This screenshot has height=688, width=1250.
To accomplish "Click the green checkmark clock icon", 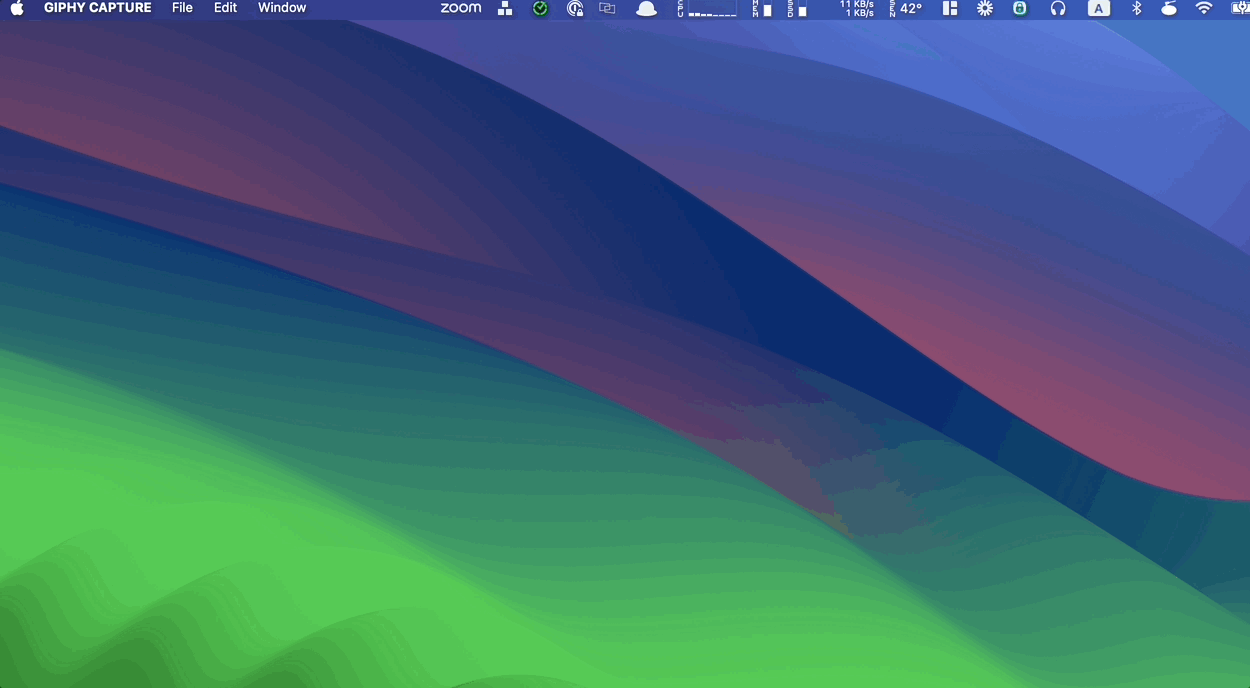I will (x=540, y=9).
